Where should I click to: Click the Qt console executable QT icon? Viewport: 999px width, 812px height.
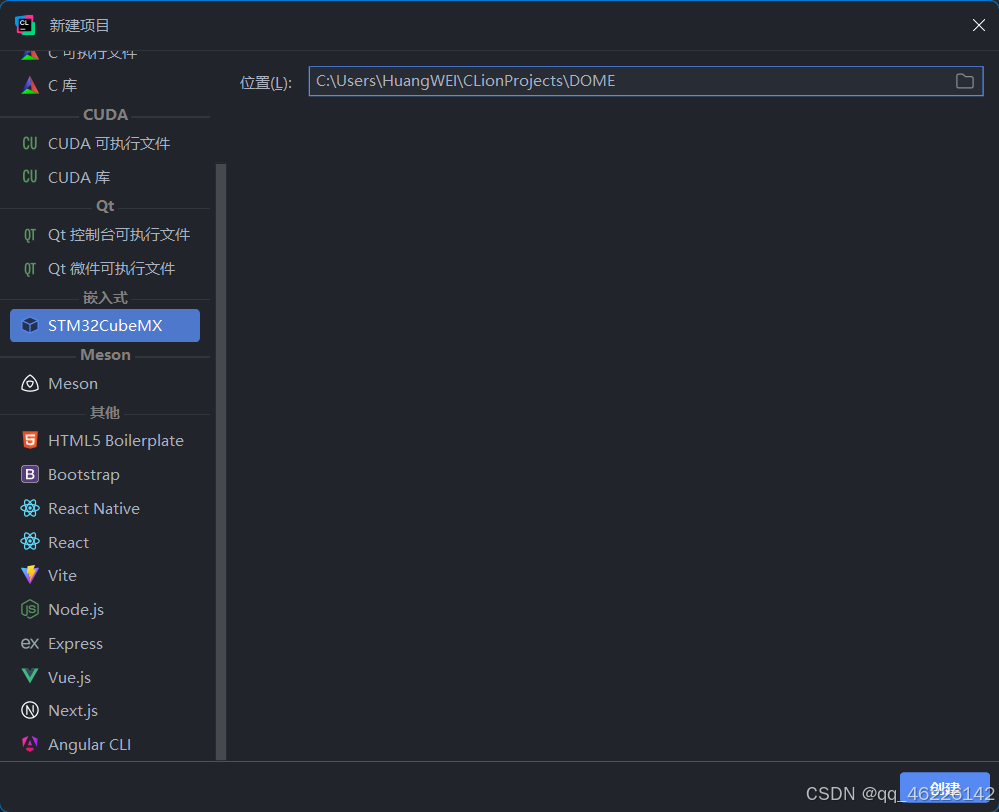[x=30, y=235]
